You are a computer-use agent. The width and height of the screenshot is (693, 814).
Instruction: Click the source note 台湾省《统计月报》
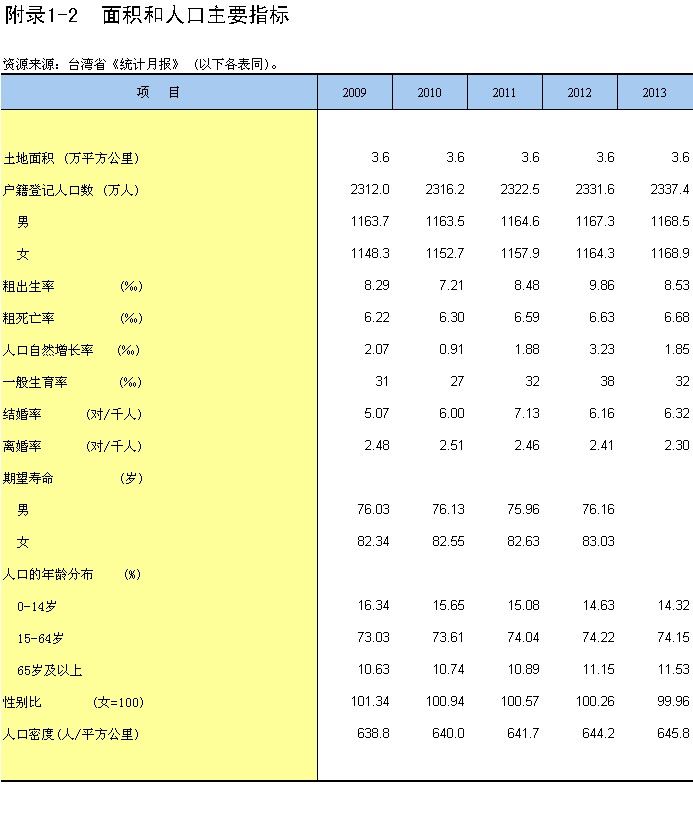124,64
